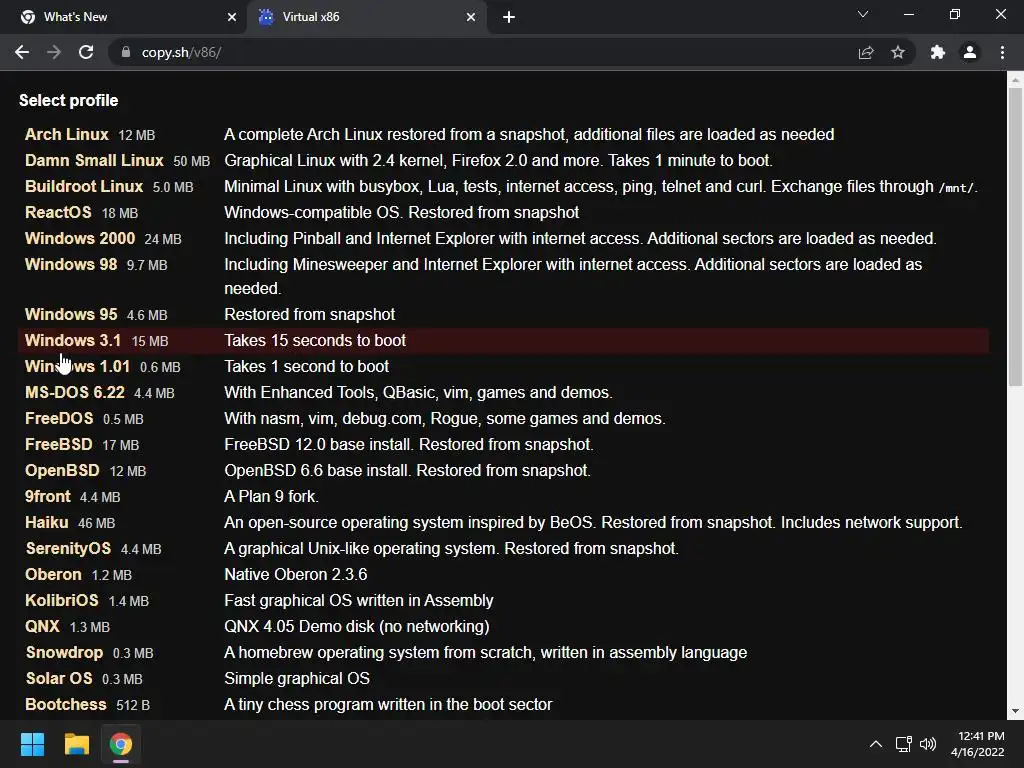Choose the Windows 98 profile
Image resolution: width=1024 pixels, height=768 pixels.
coord(71,265)
